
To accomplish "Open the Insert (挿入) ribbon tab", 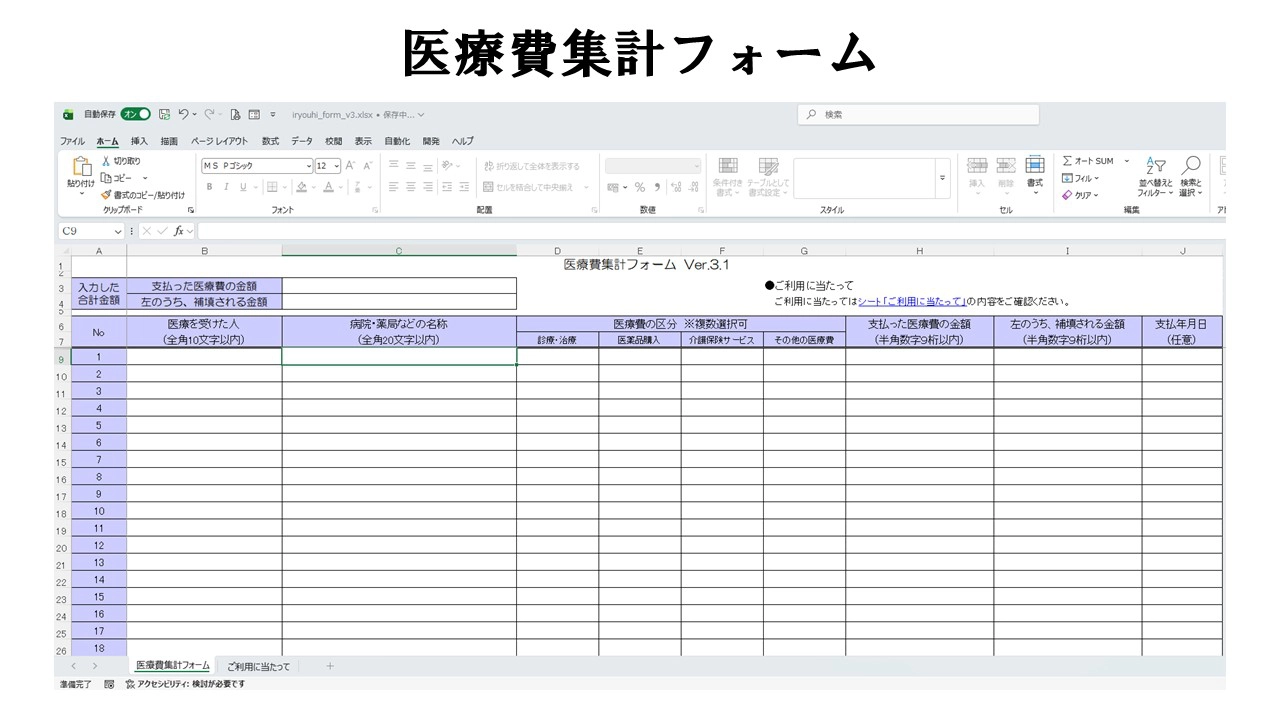I will 139,141.
